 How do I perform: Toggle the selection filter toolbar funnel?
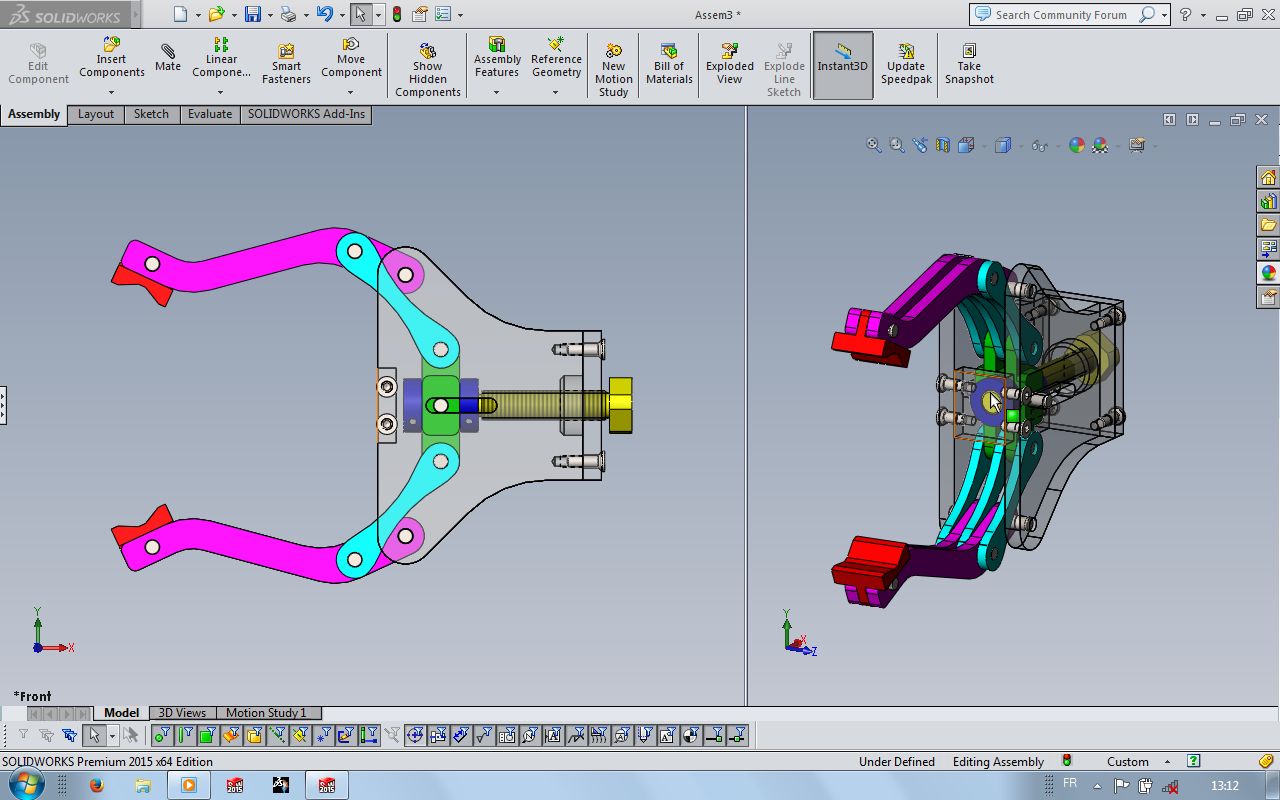tap(23, 736)
